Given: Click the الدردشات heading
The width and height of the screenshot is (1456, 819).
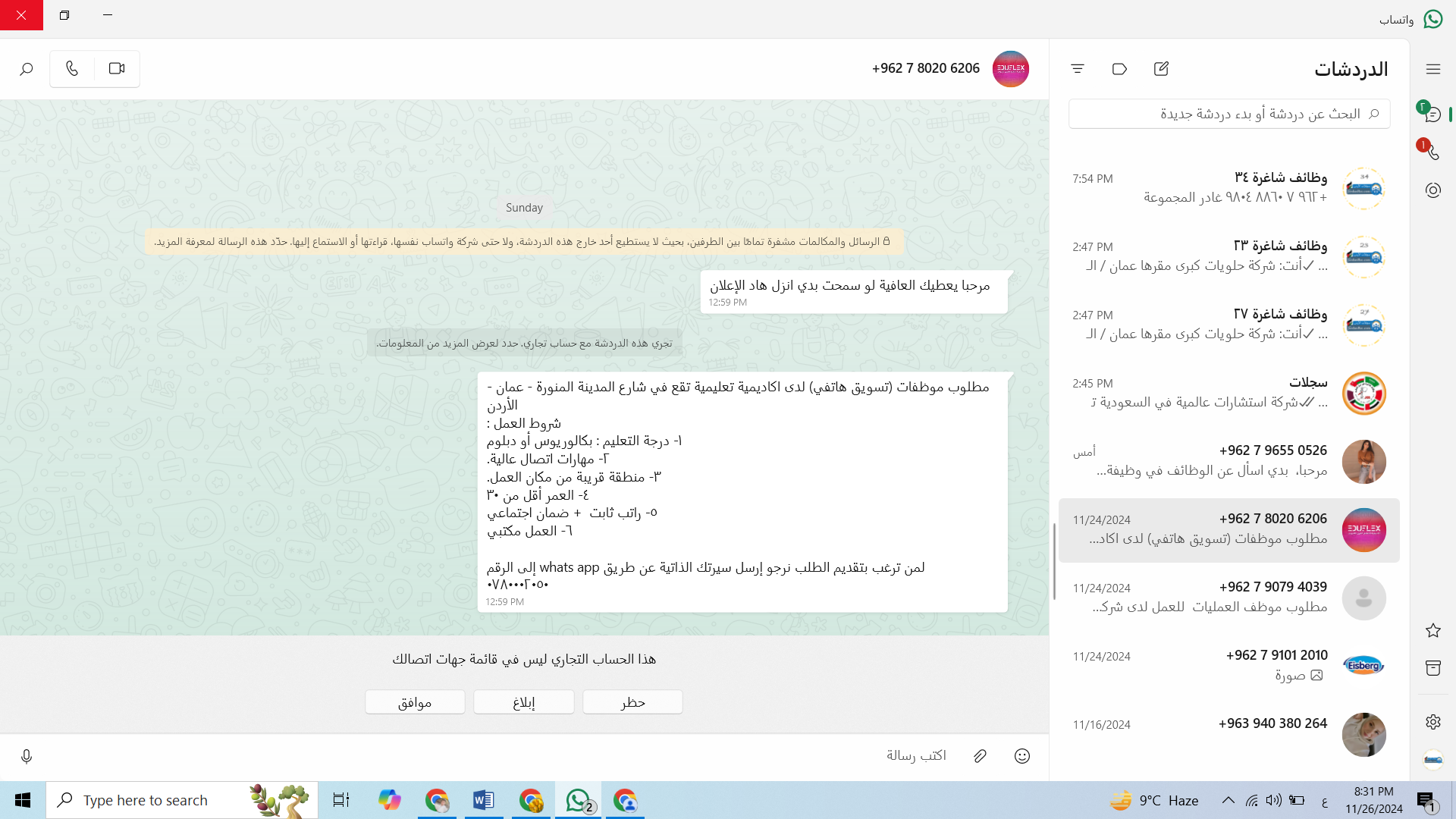Looking at the screenshot, I should click(x=1351, y=69).
